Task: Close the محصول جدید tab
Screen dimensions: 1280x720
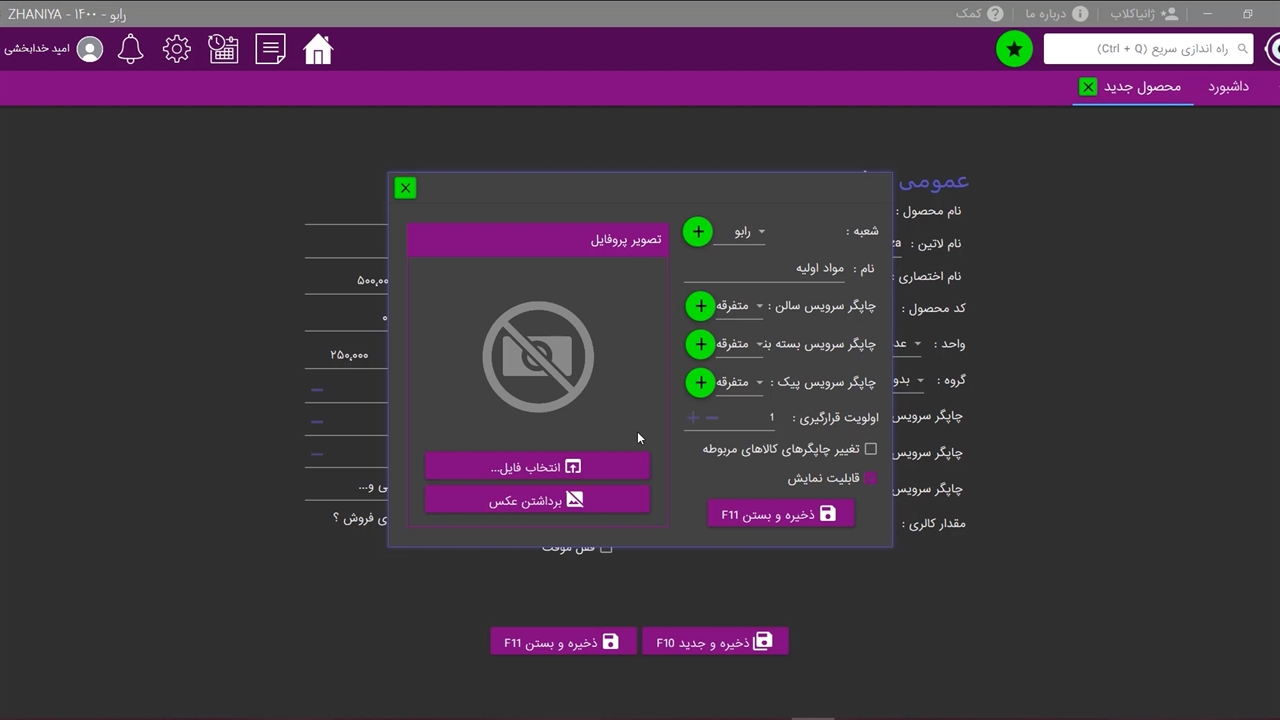Action: (x=1088, y=87)
